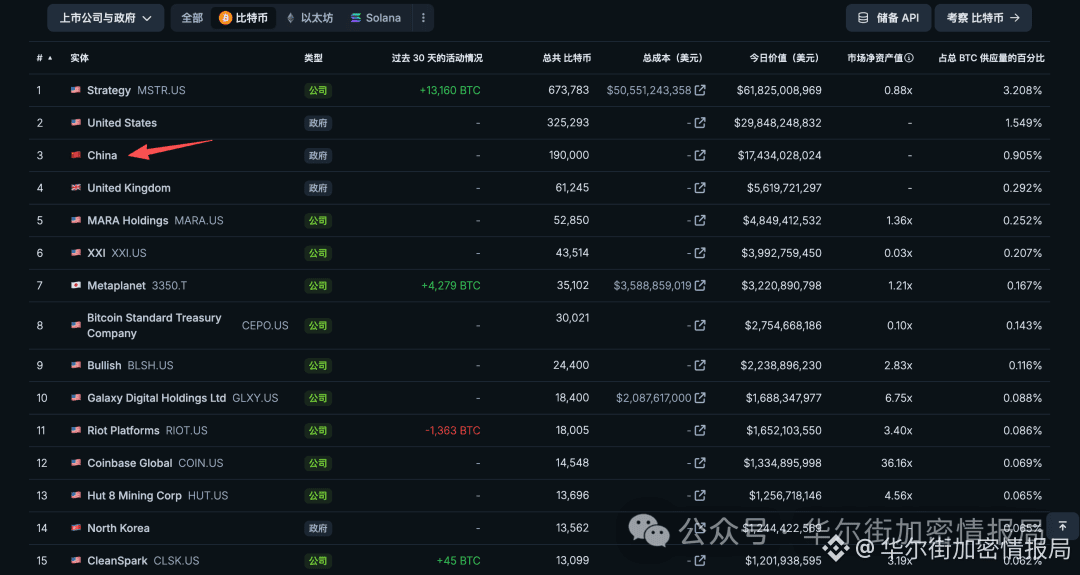Open Bullish row external link icon
The height and width of the screenshot is (575, 1080).
point(700,365)
